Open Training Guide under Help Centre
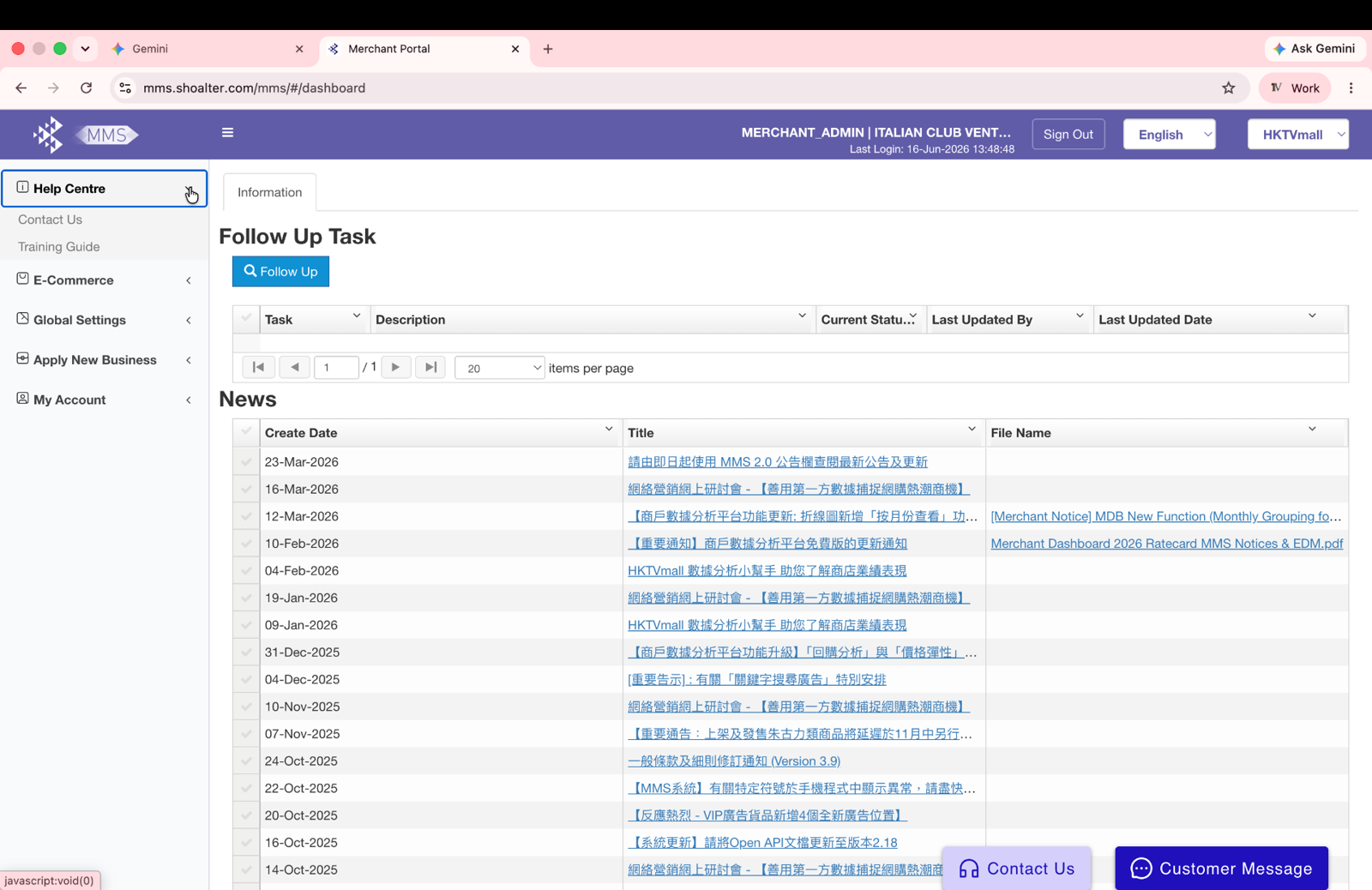 [x=58, y=247]
